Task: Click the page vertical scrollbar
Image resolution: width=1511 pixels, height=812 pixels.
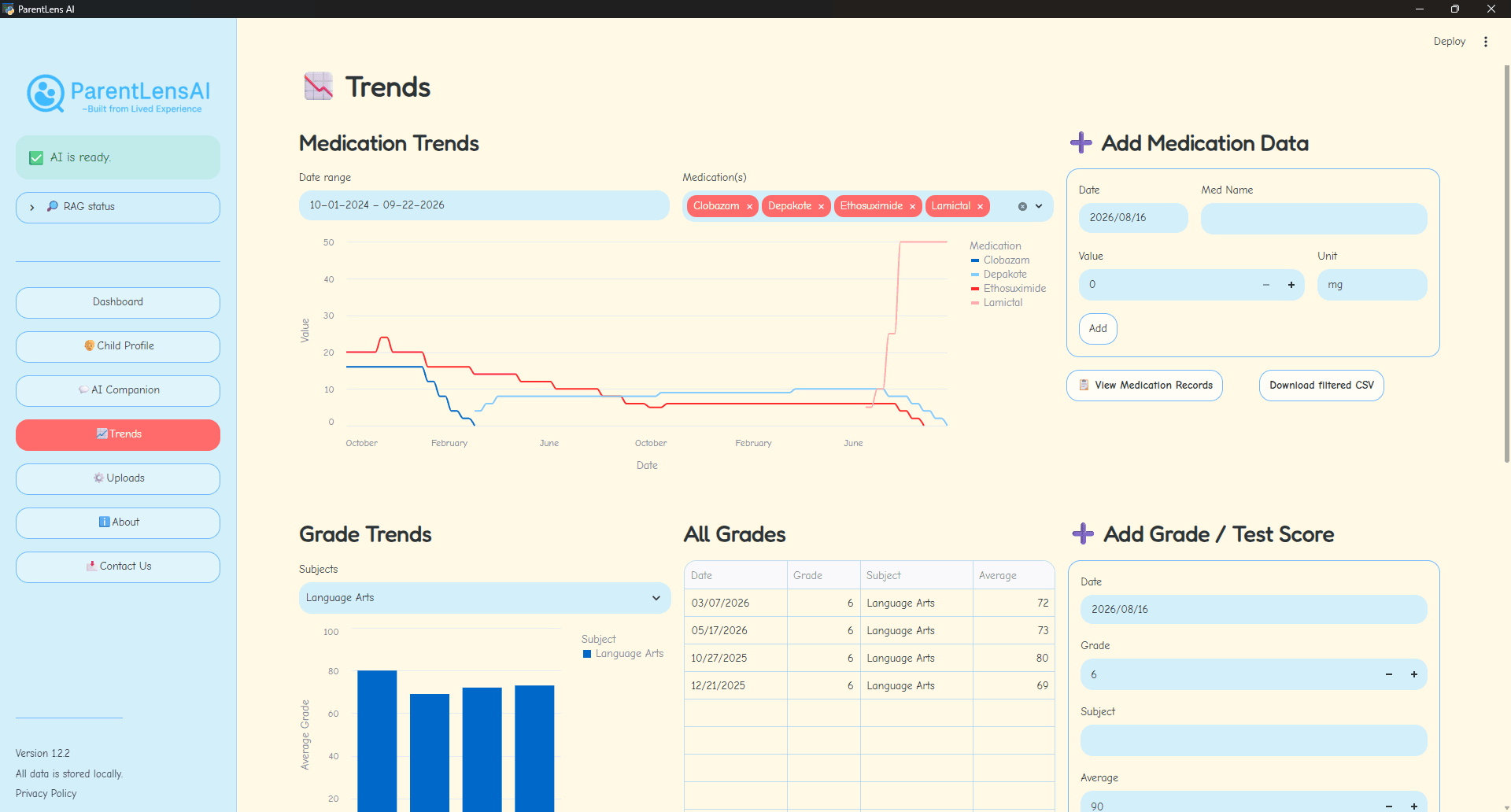Action: click(x=1506, y=264)
